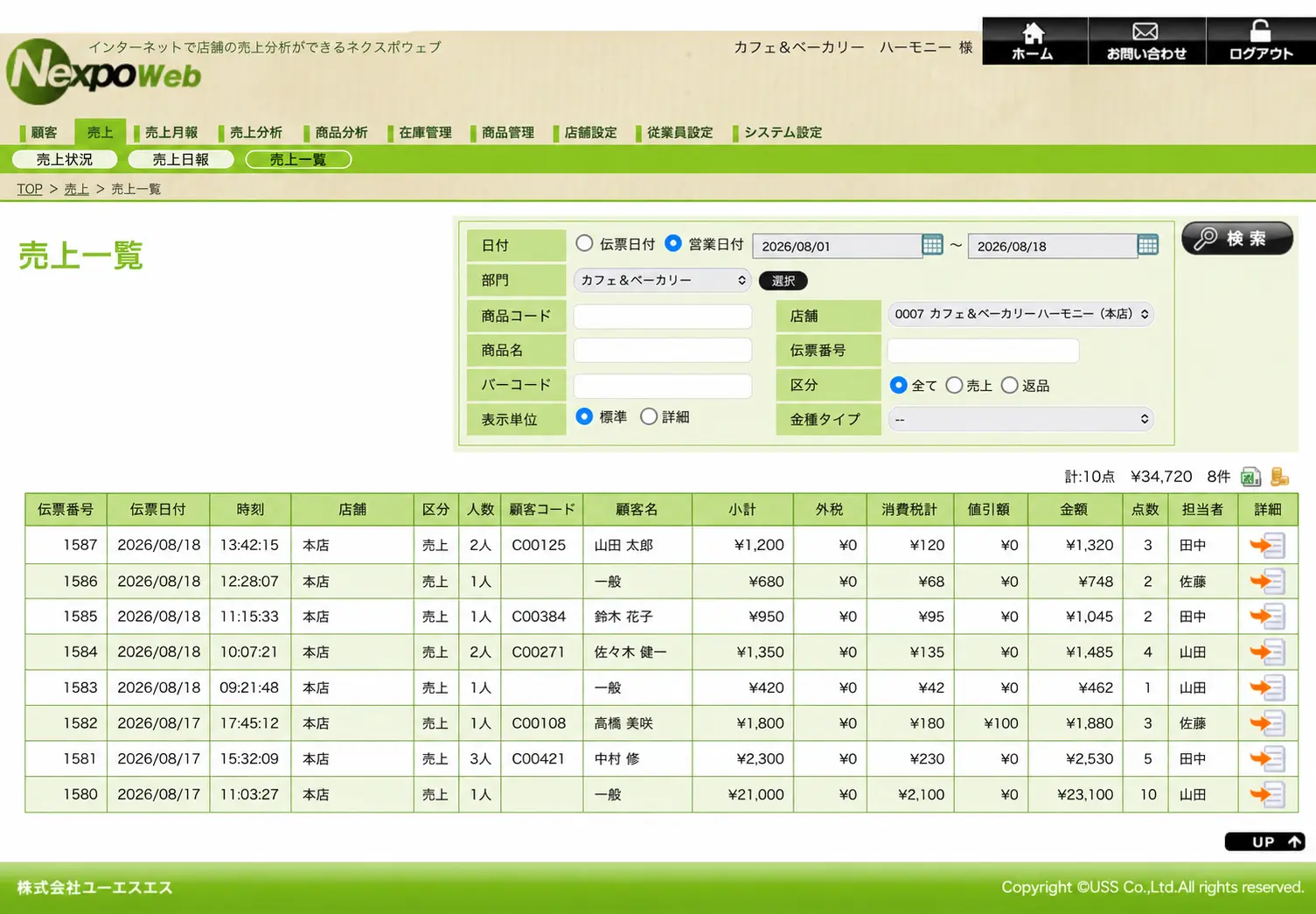This screenshot has width=1316, height=914.
Task: Open detail icon for slip 1586
Action: pos(1267,581)
